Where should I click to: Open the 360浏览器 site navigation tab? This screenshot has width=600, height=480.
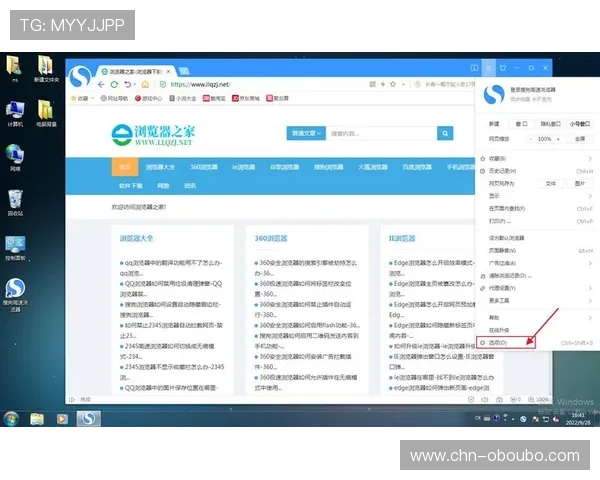pos(204,167)
